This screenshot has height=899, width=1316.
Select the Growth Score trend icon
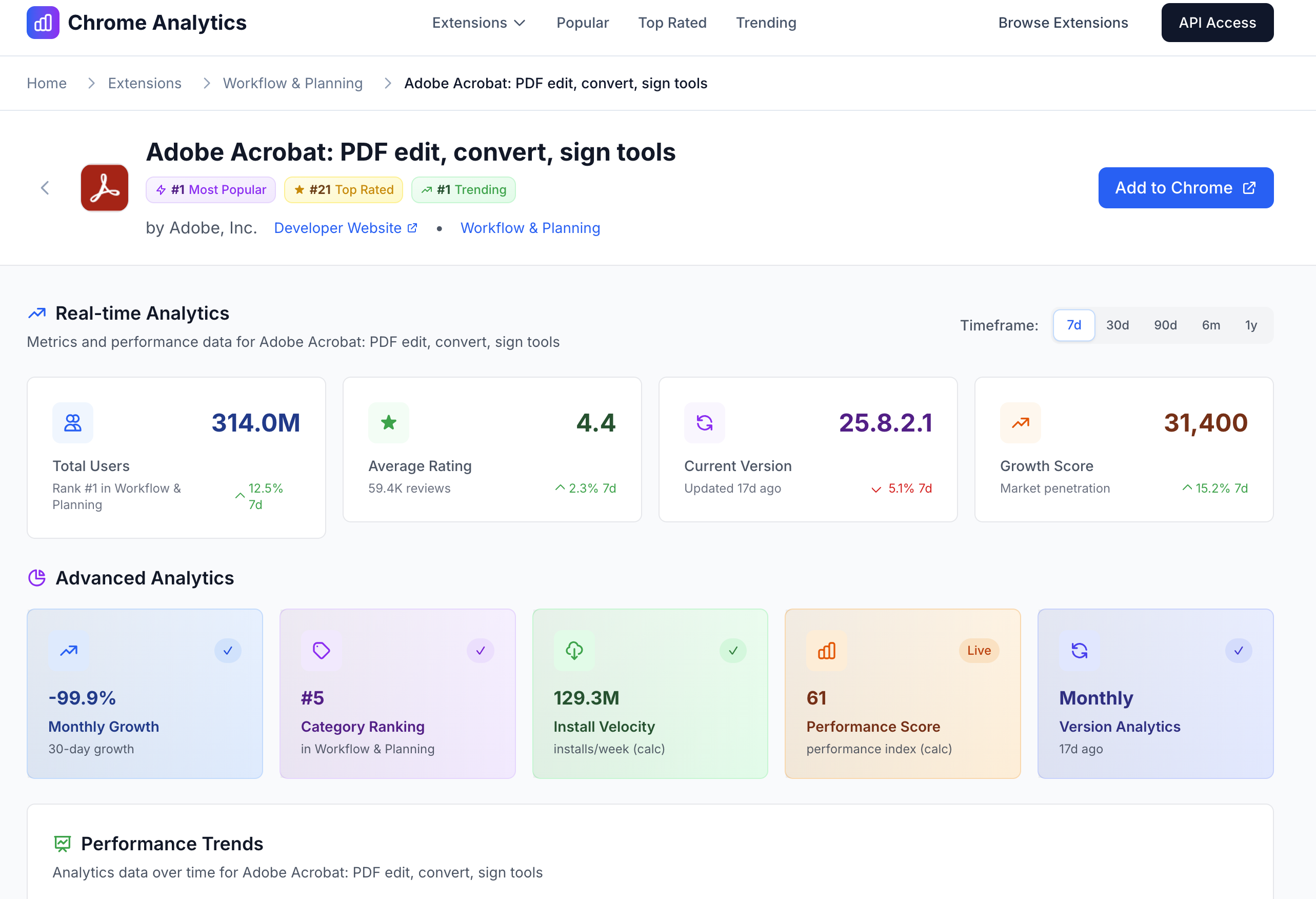(1020, 423)
